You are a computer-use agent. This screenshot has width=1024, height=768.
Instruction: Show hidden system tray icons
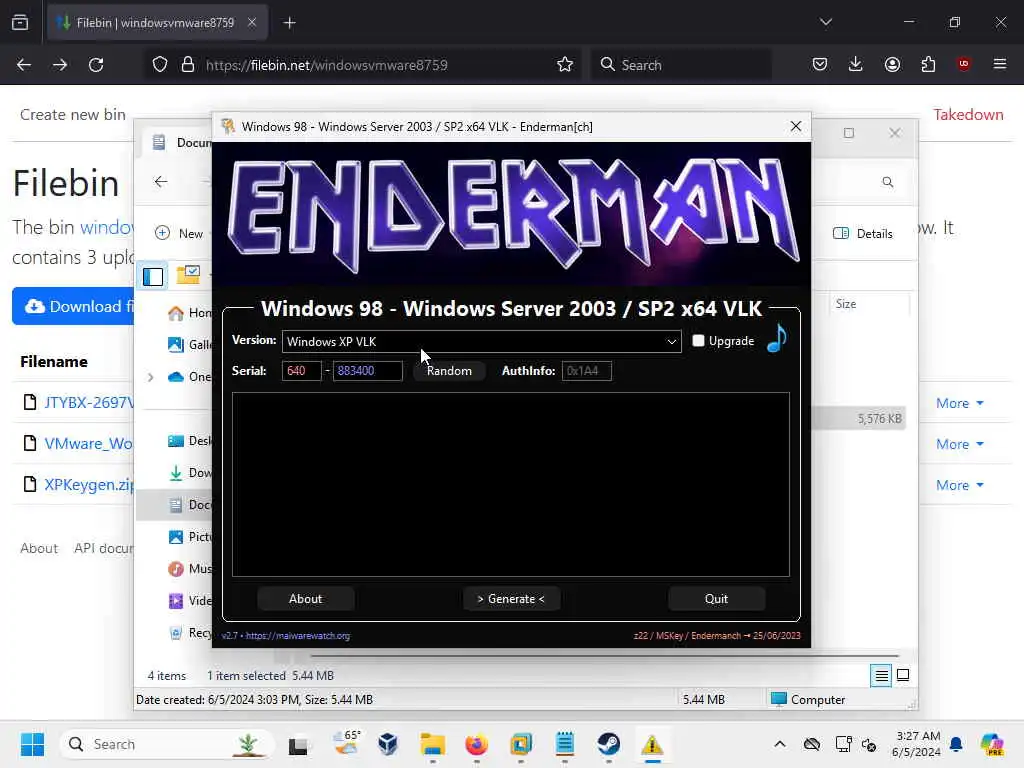coord(780,744)
